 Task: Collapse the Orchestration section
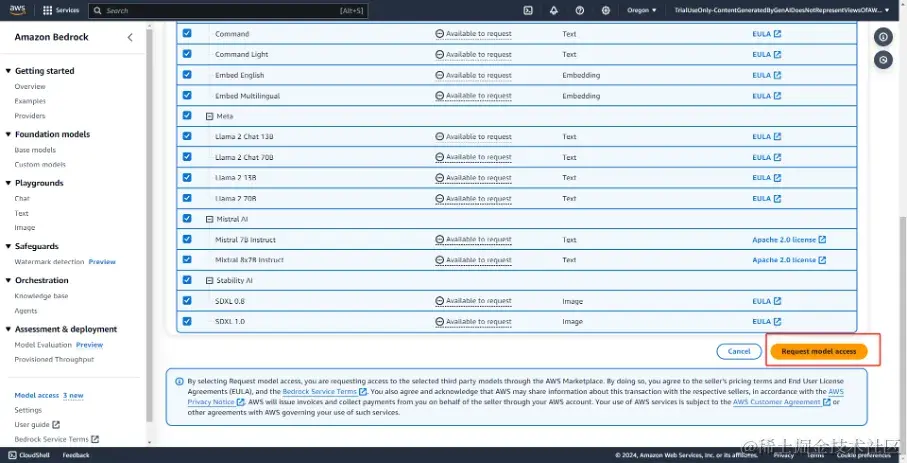click(x=8, y=280)
